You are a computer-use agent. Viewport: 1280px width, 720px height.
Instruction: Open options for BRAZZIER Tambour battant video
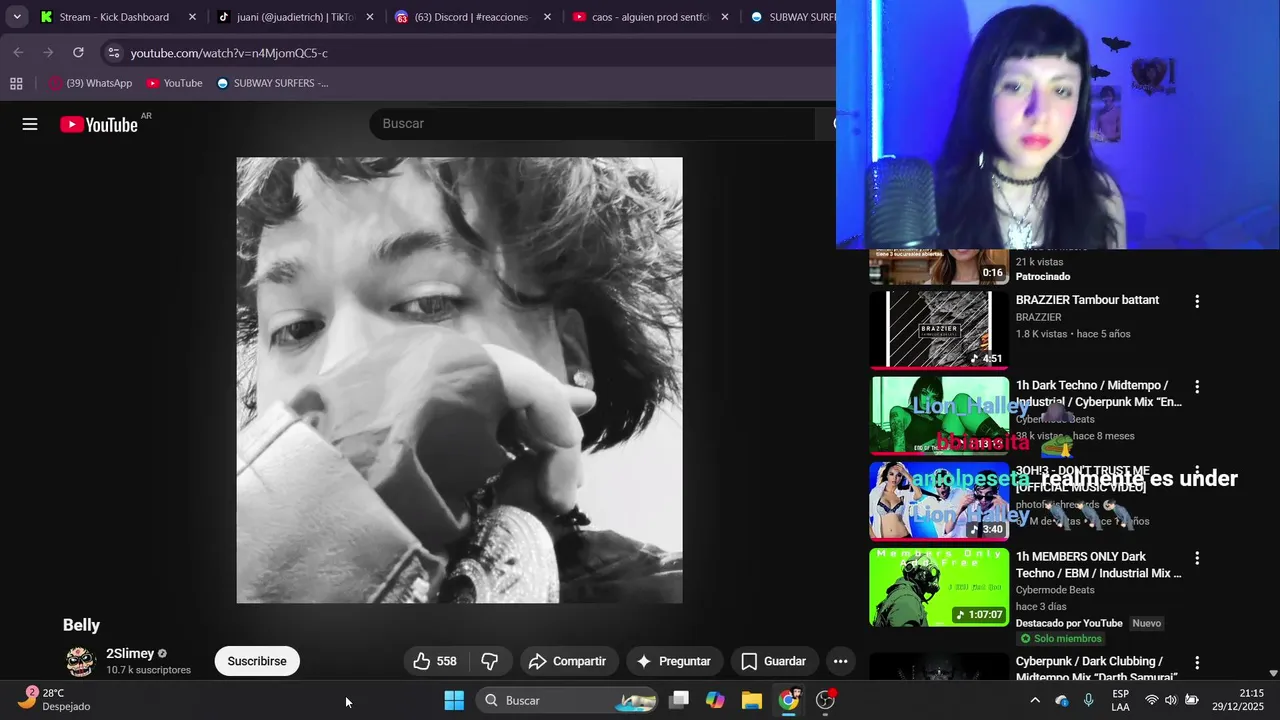click(1197, 301)
